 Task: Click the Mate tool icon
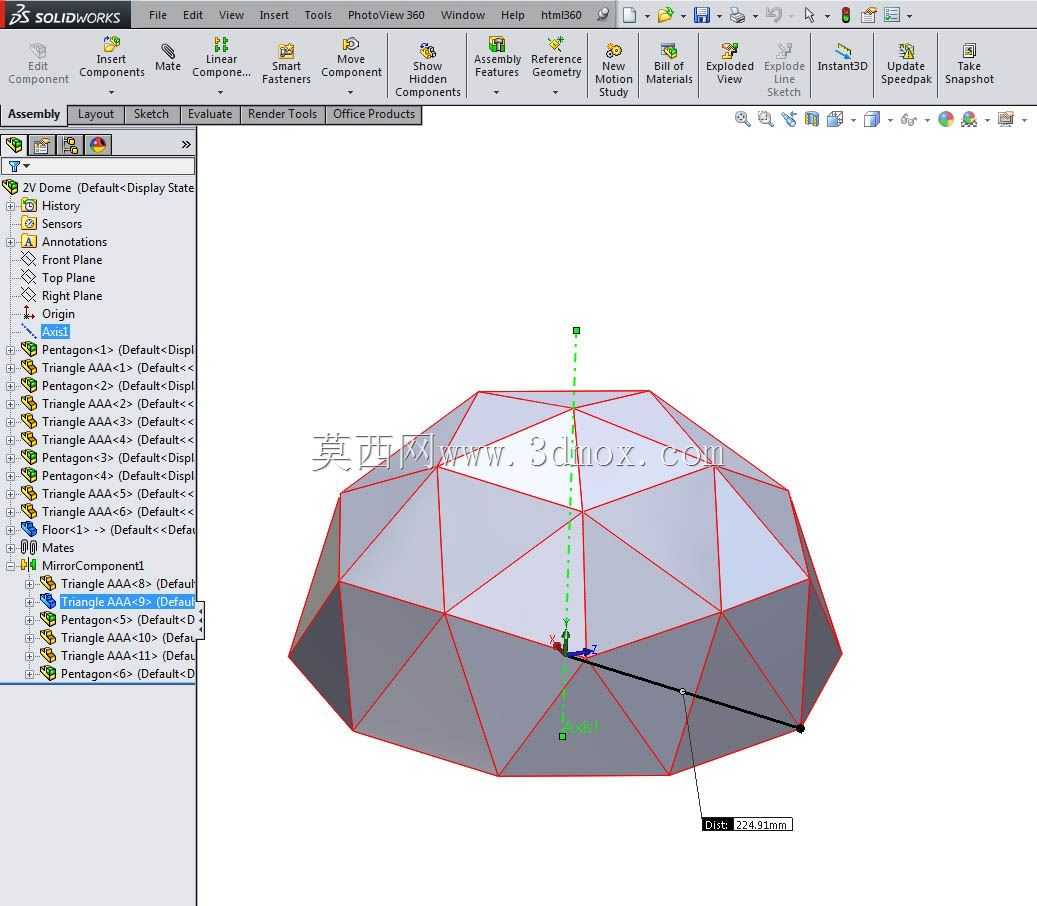(168, 57)
